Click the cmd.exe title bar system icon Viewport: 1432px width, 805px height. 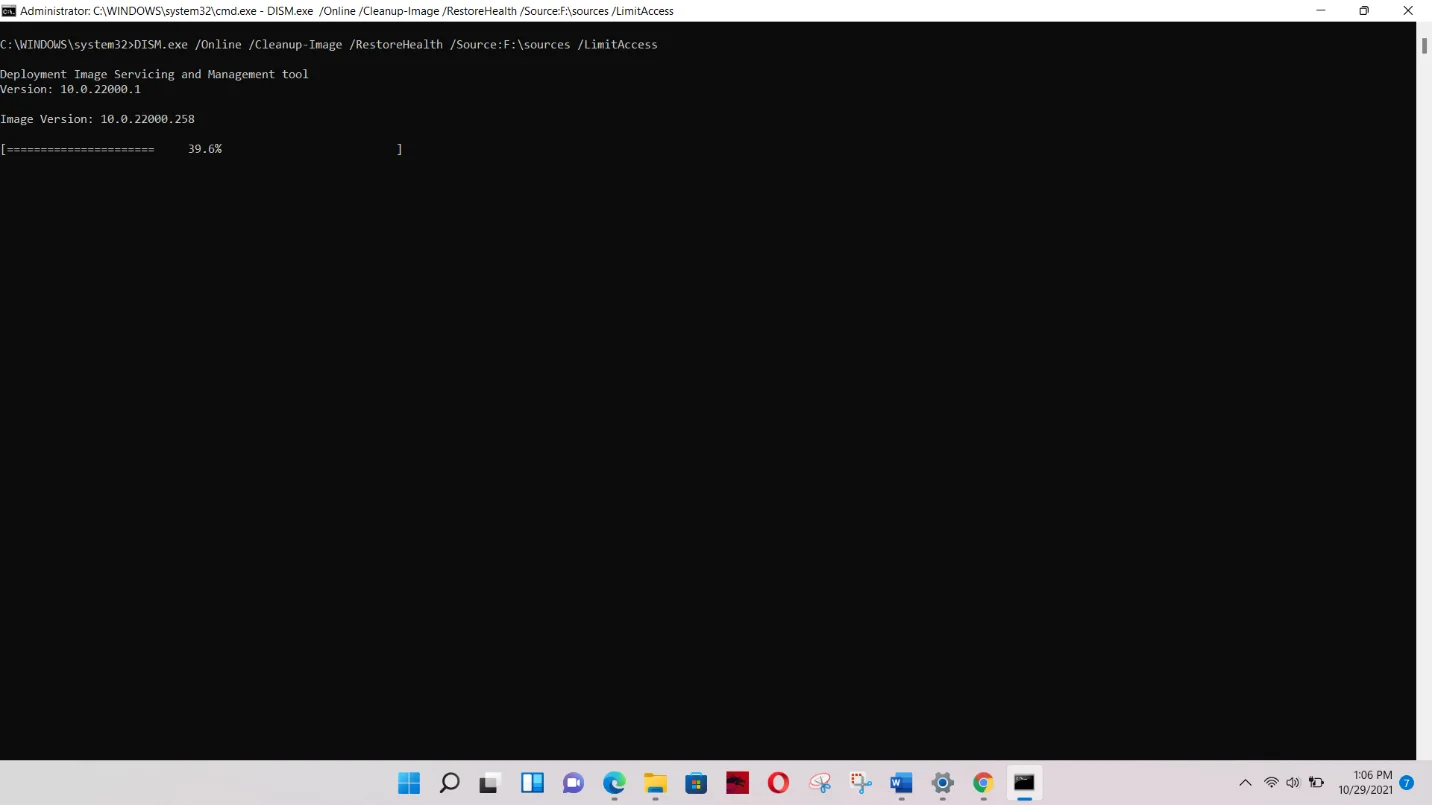click(x=8, y=11)
